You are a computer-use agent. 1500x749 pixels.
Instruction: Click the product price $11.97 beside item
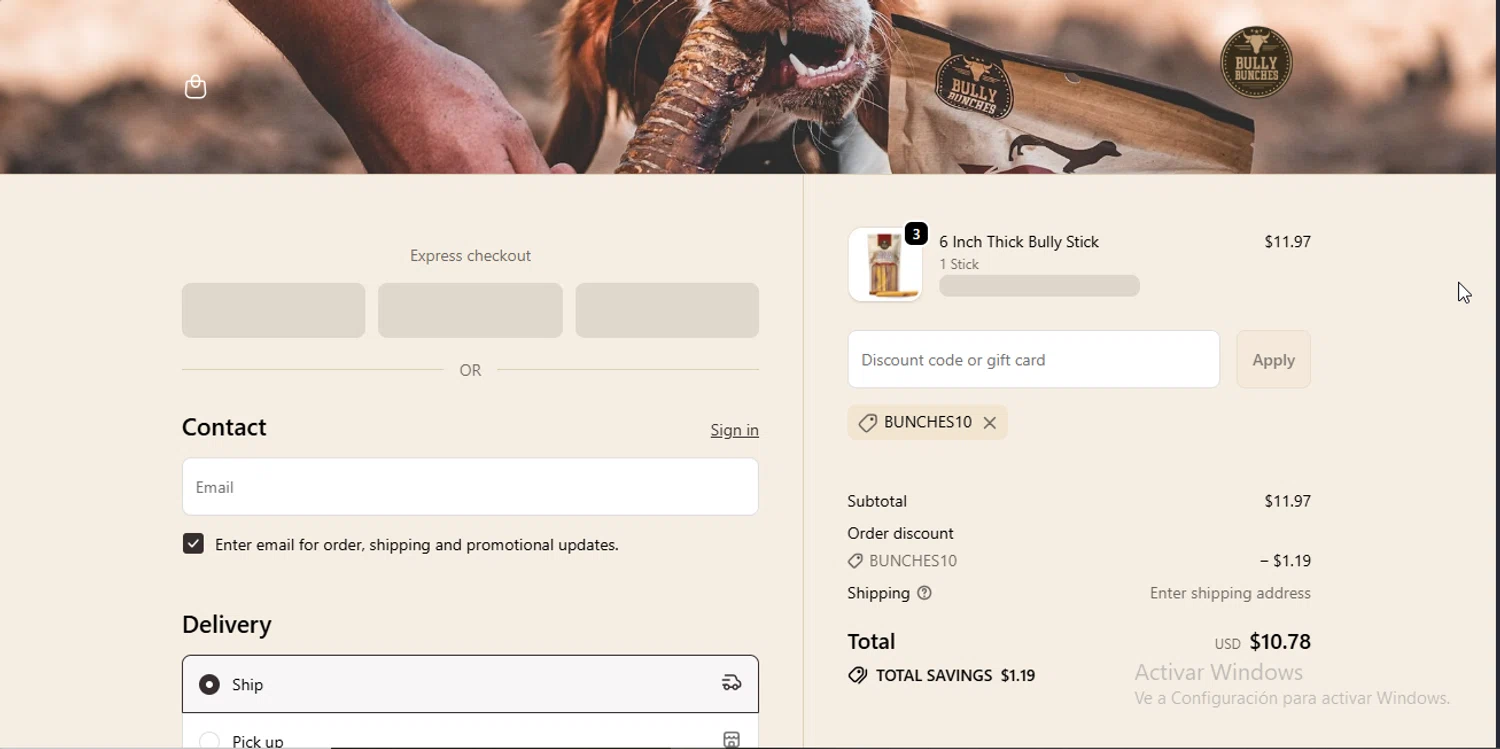[x=1287, y=242]
